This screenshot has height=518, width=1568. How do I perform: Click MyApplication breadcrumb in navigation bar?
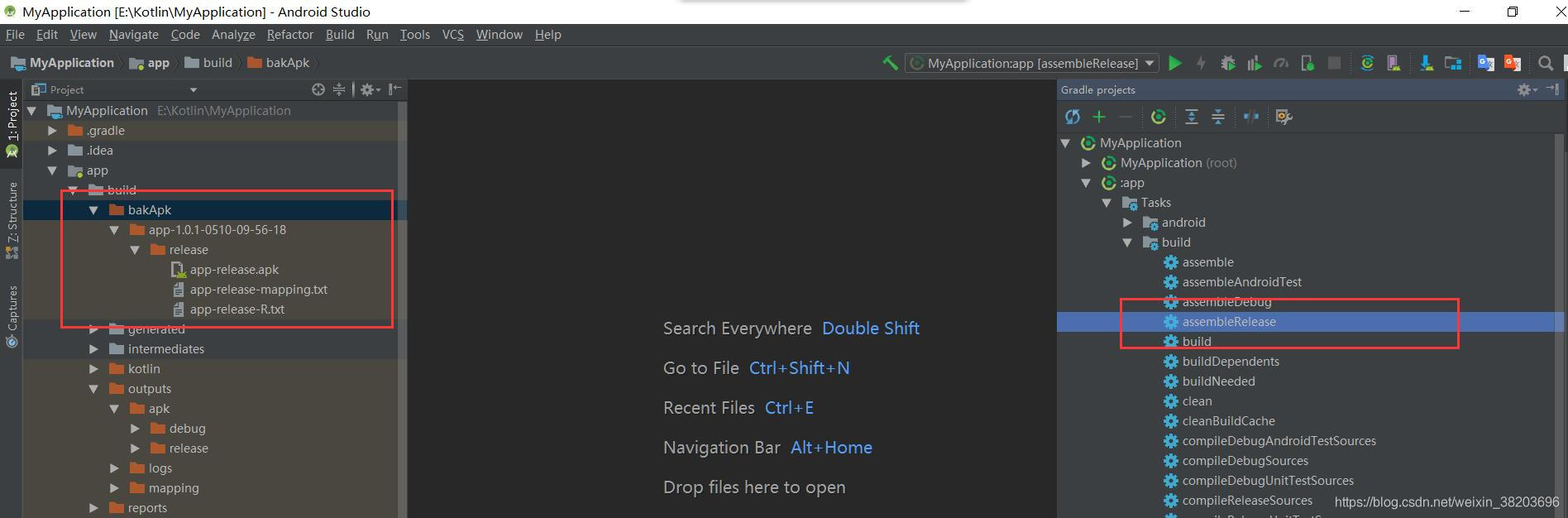[62, 63]
